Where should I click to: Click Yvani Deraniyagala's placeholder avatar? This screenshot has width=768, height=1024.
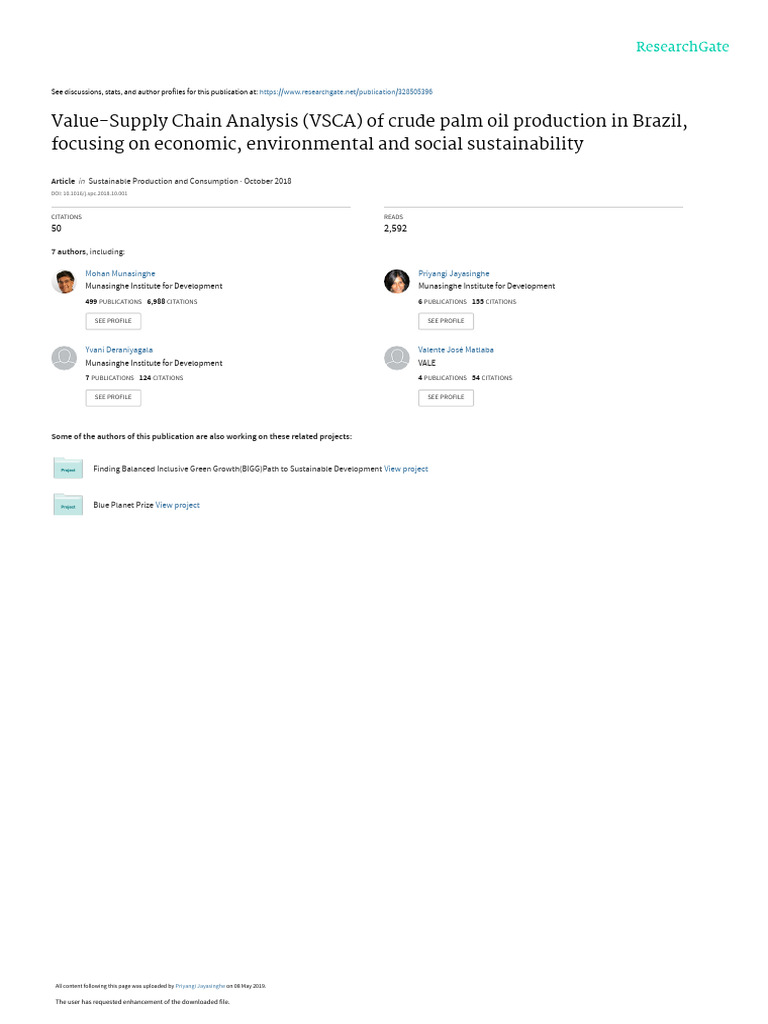[x=64, y=358]
